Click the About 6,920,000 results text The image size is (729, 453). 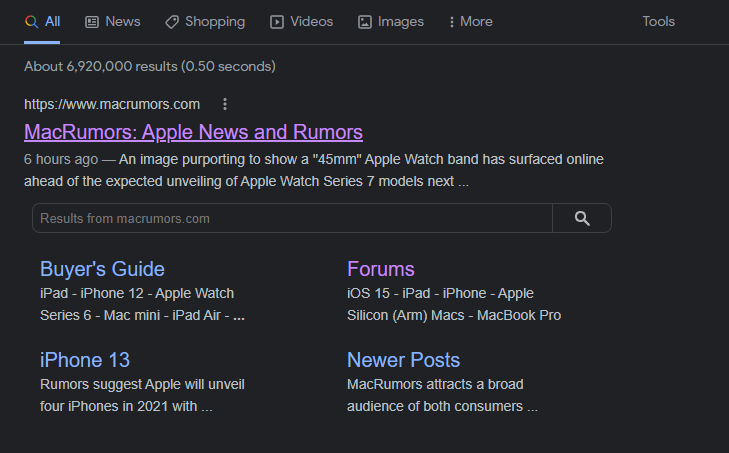click(150, 67)
